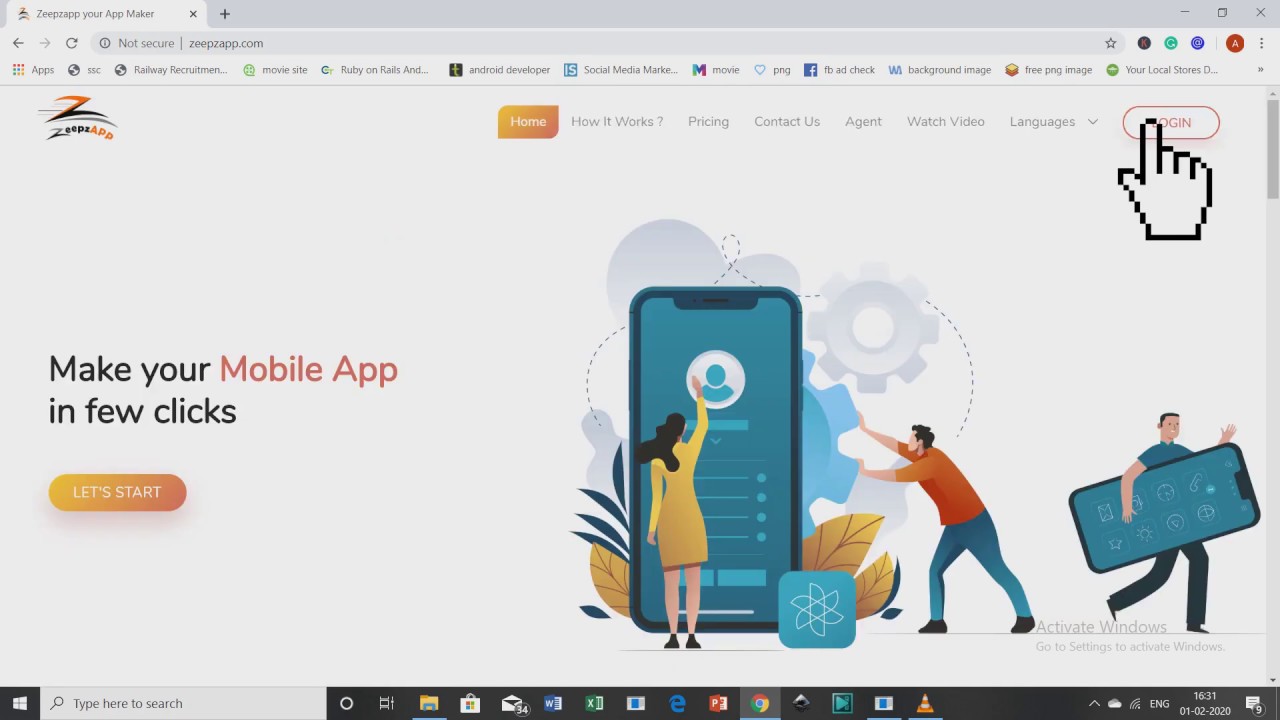Reload the zeepzapp.com page
The image size is (1280, 720).
(x=71, y=43)
